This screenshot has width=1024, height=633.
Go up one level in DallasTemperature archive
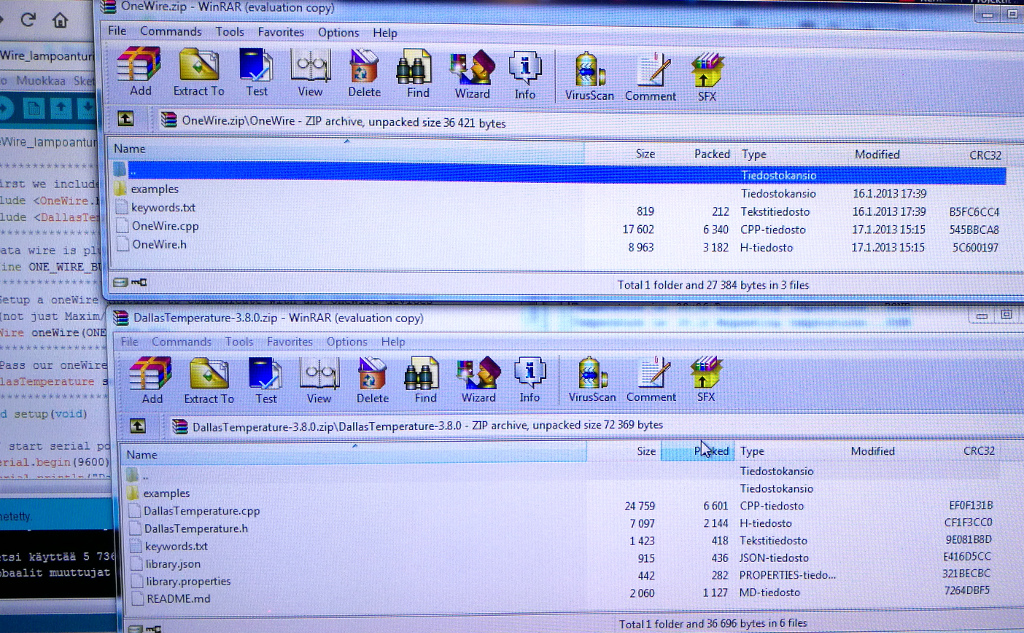coord(138,426)
